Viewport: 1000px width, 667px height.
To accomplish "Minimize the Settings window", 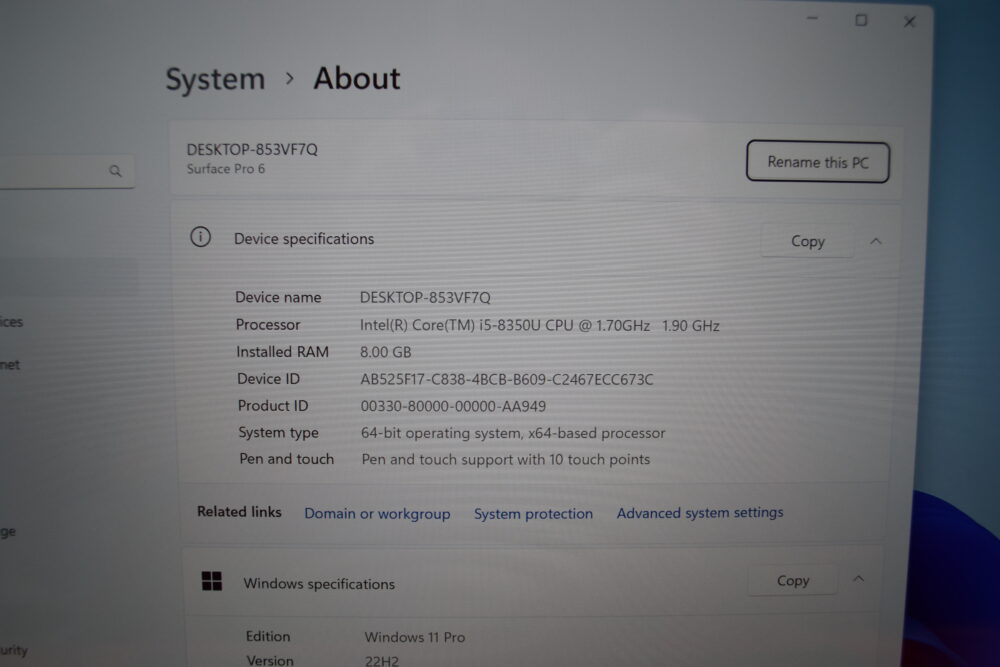I will pos(812,19).
